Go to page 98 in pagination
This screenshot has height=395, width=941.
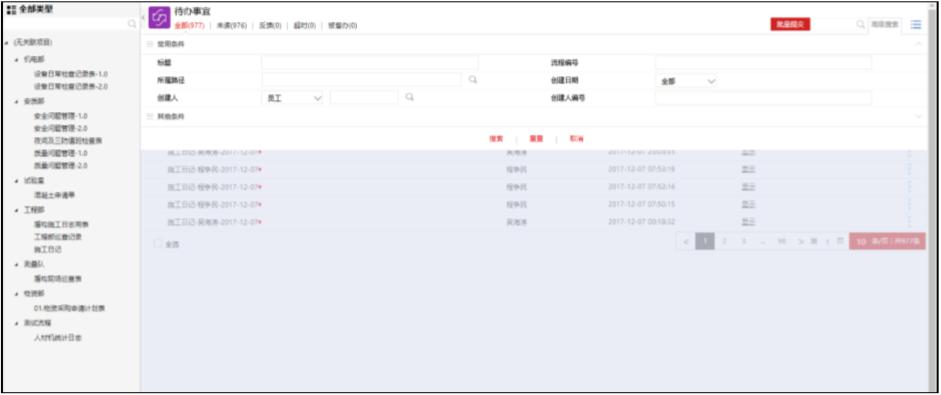pyautogui.click(x=781, y=241)
